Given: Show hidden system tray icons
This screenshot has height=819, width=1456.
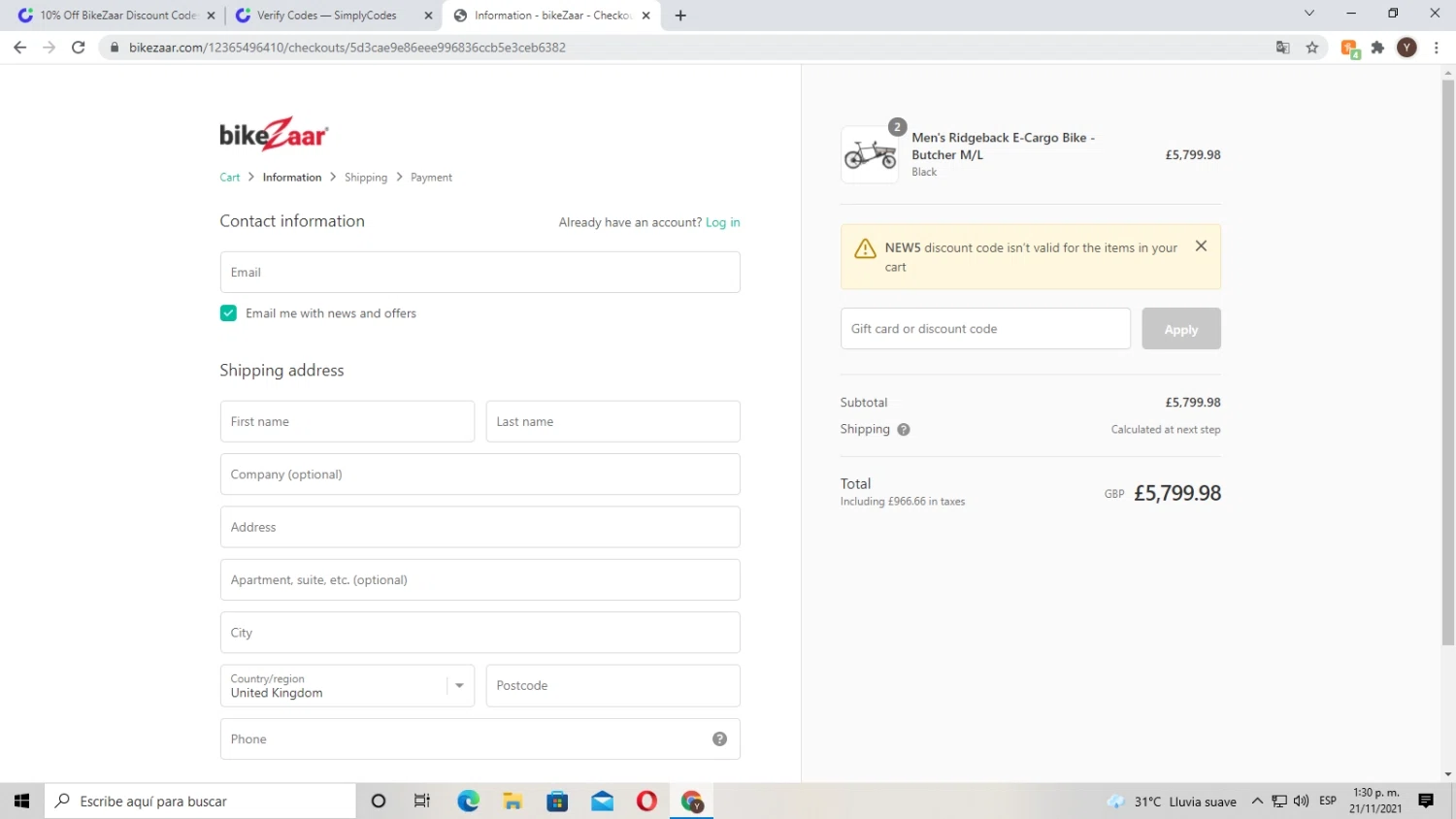Looking at the screenshot, I should click(x=1257, y=801).
